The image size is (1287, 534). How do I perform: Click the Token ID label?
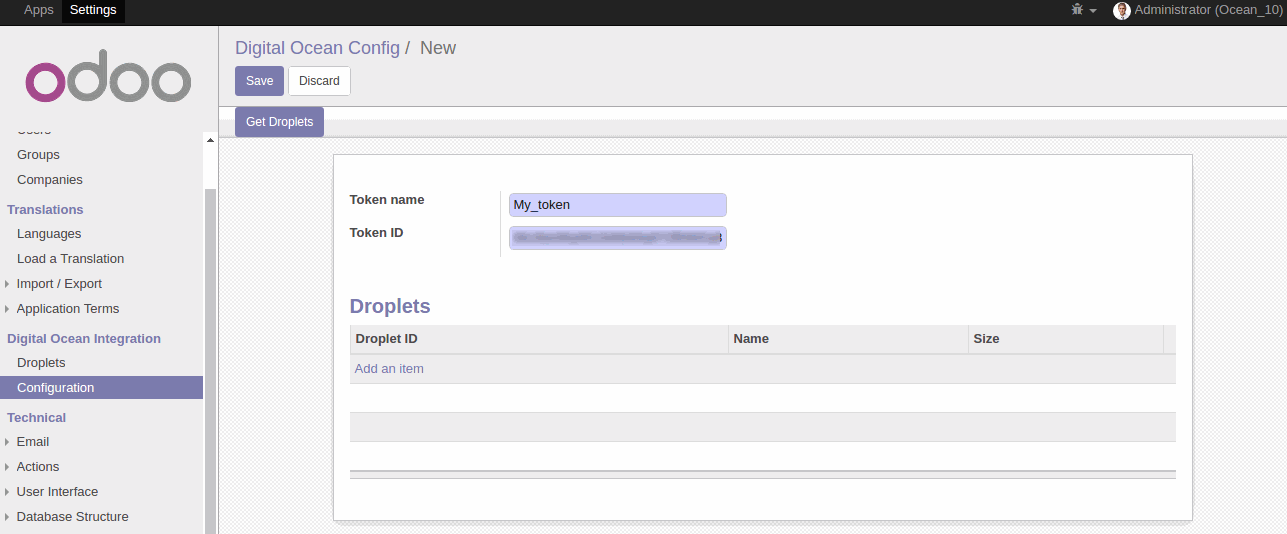coord(377,233)
